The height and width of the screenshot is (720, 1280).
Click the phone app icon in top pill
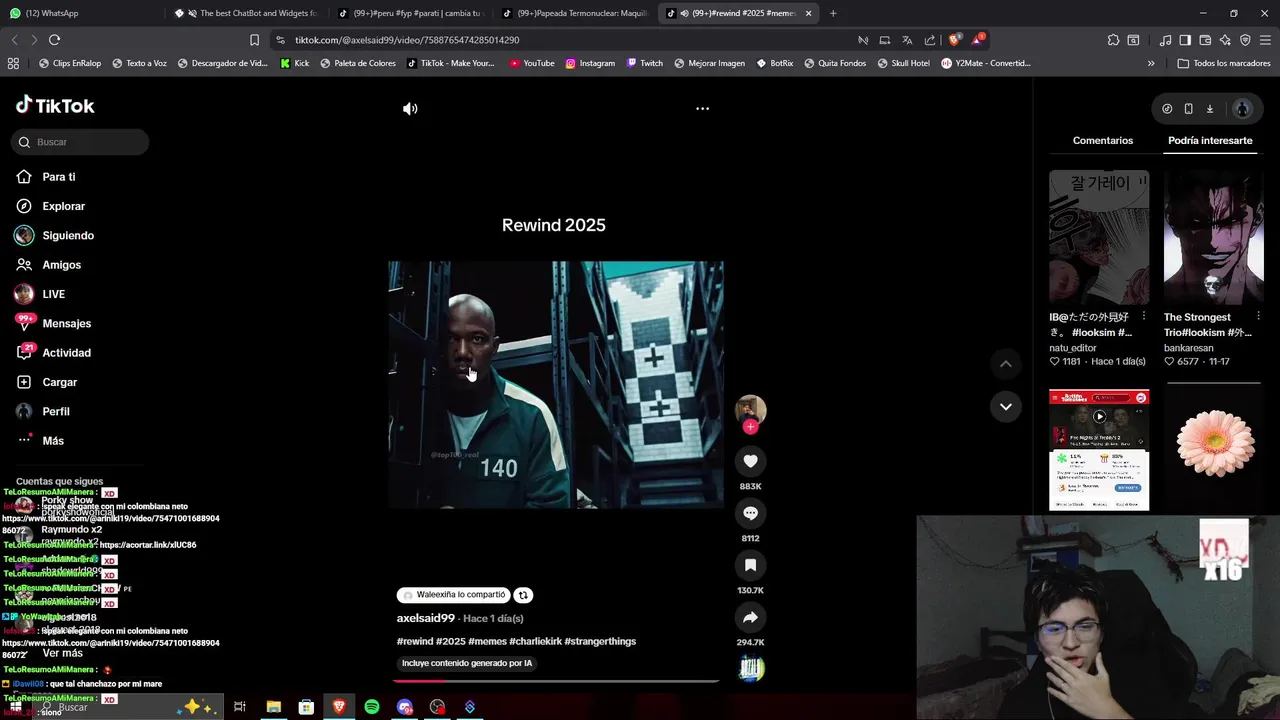point(1188,109)
